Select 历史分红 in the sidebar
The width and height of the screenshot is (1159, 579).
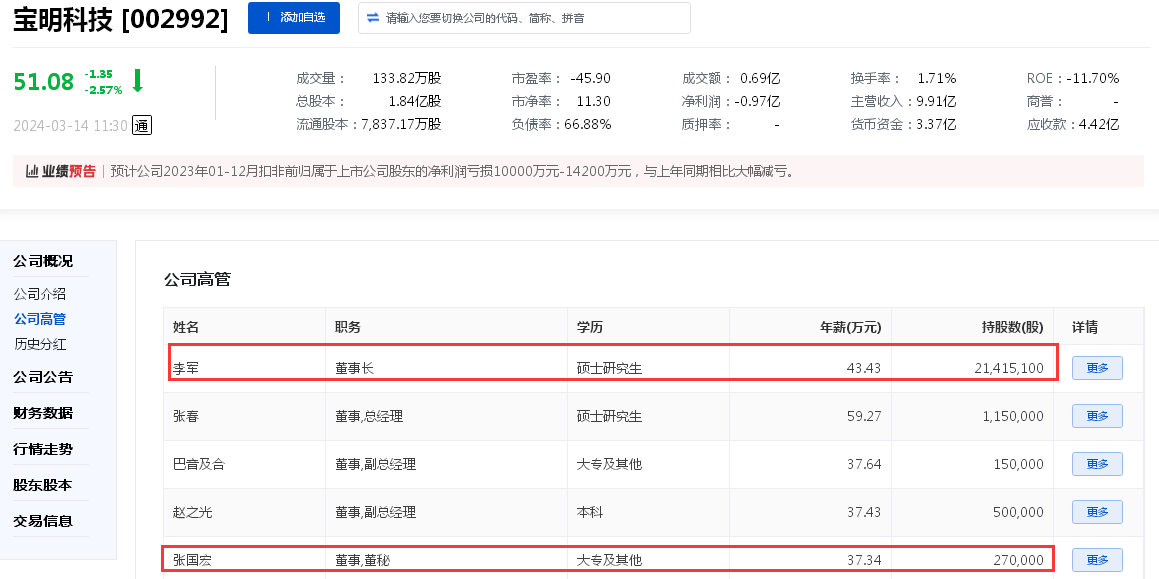point(40,344)
